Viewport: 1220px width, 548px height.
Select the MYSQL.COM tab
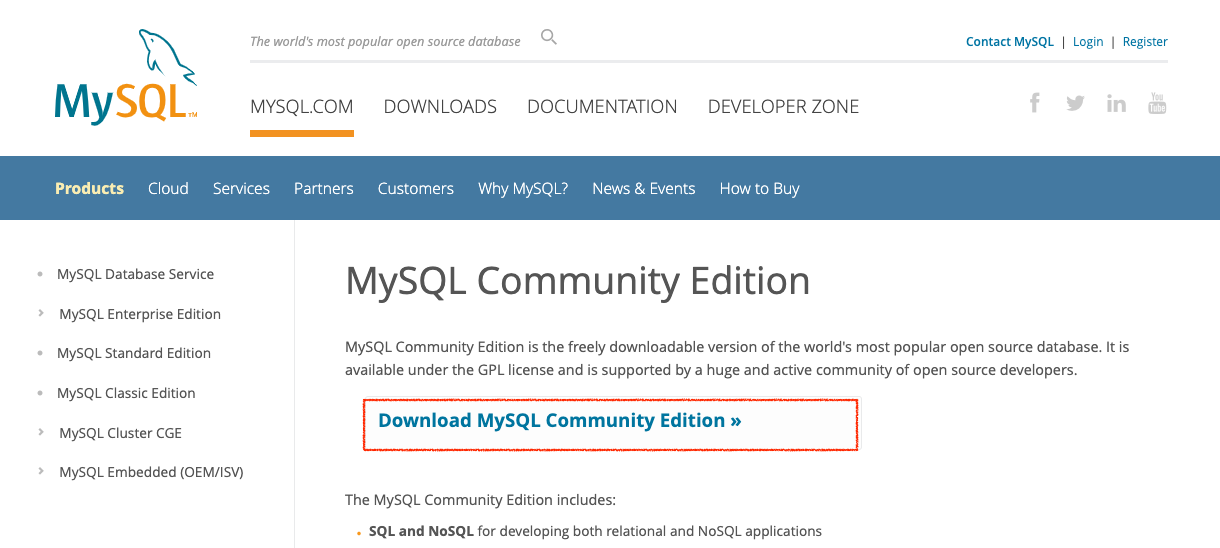tap(302, 107)
